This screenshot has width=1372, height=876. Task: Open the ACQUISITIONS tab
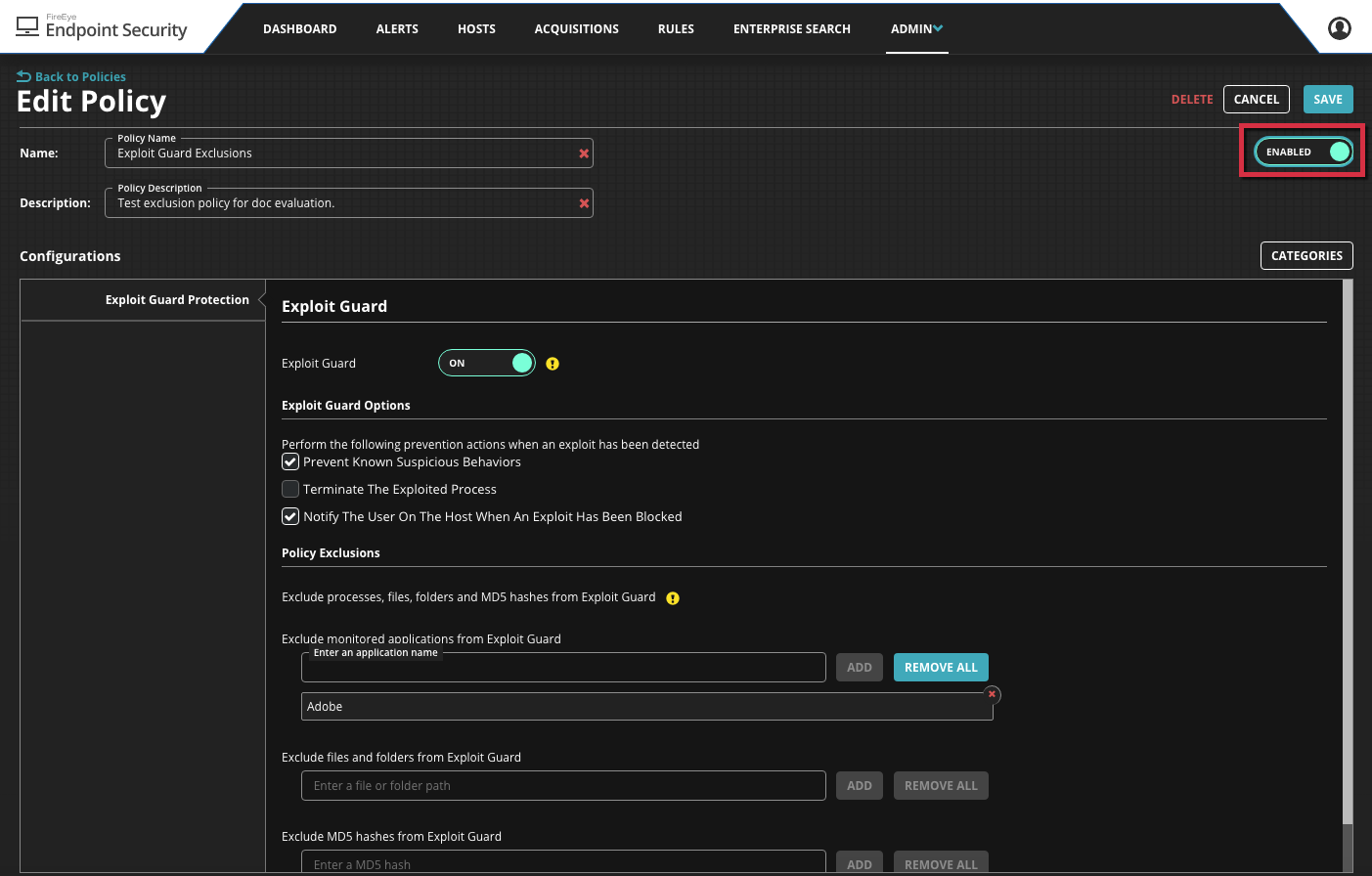click(577, 28)
